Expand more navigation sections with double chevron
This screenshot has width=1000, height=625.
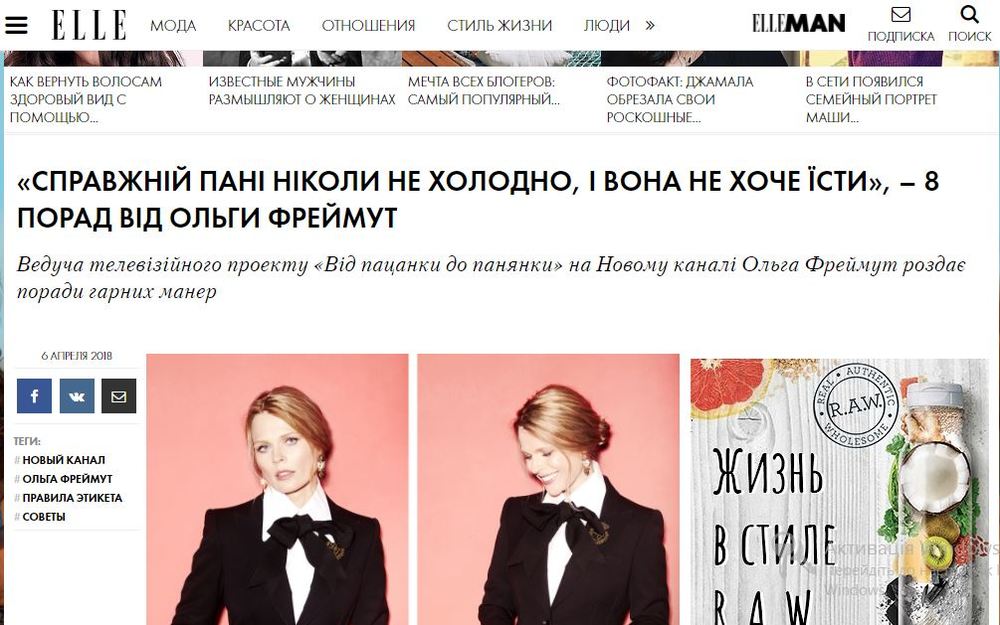(650, 26)
